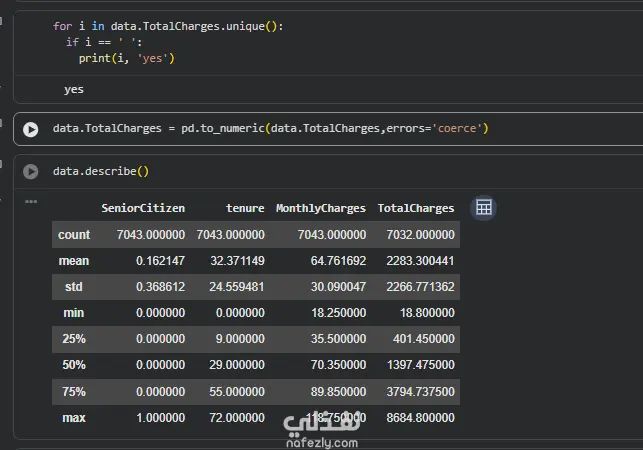Click the tenure column header
The image size is (643, 450).
[245, 208]
